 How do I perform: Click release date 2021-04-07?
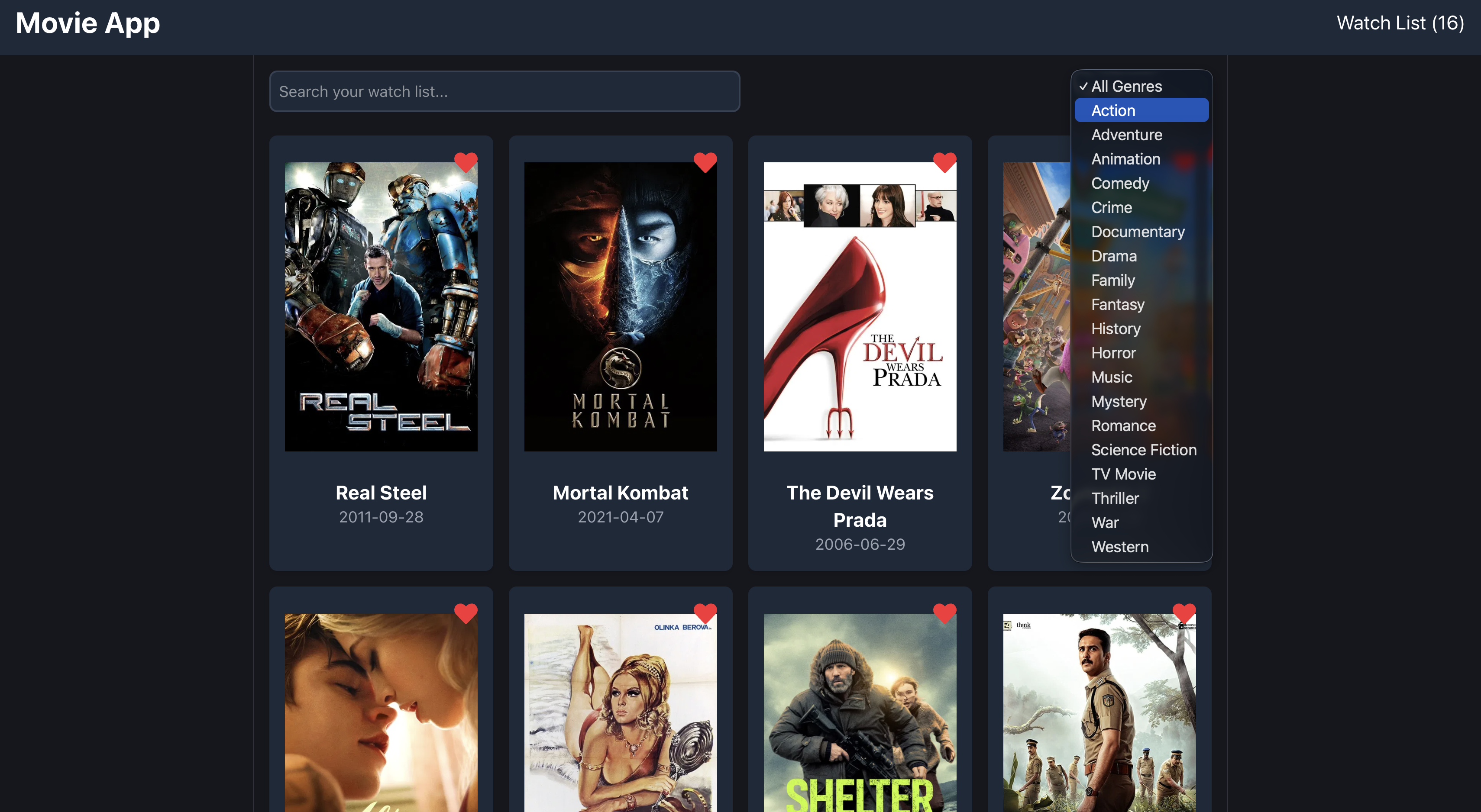(x=621, y=517)
